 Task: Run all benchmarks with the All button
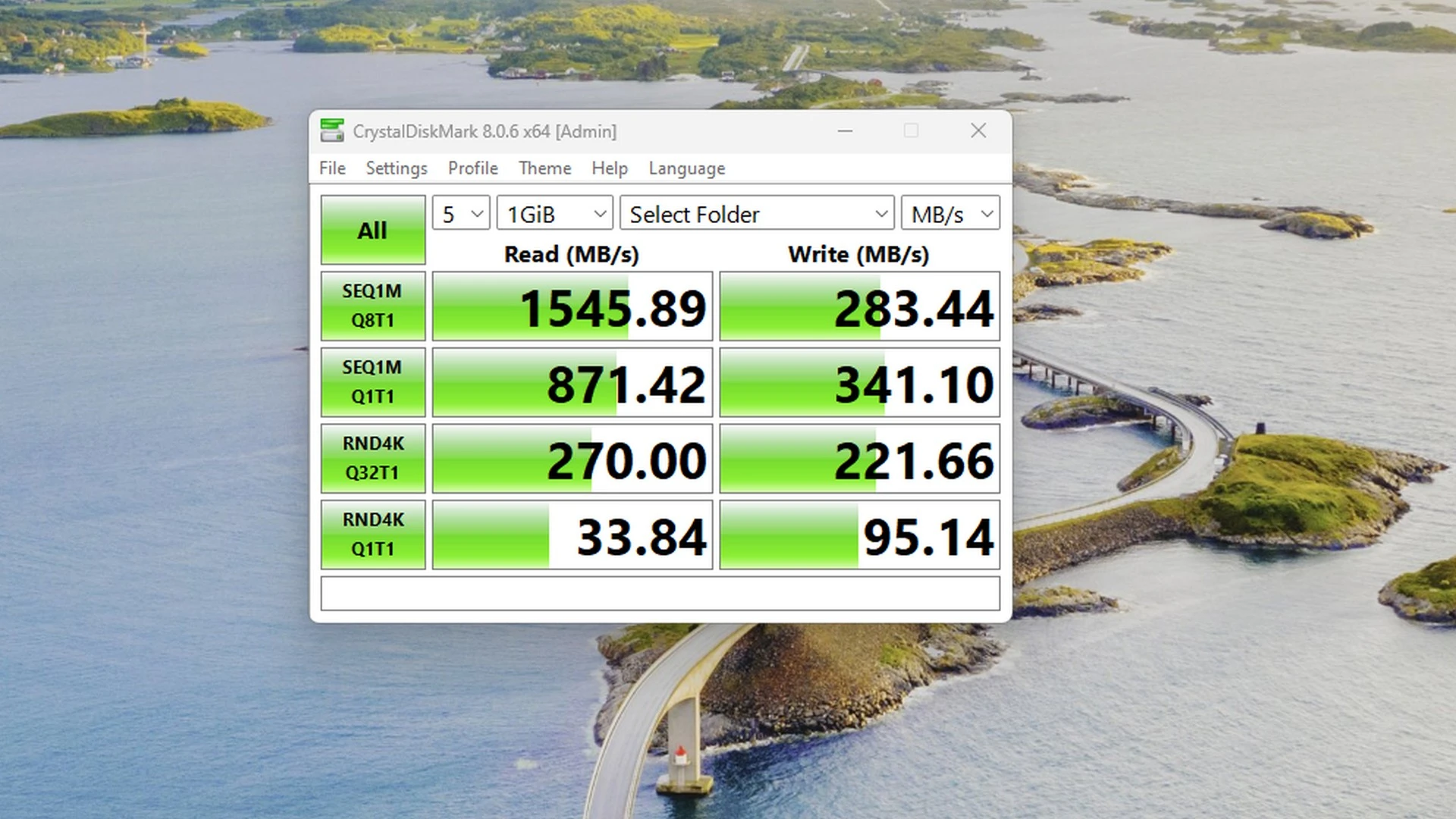pyautogui.click(x=372, y=230)
